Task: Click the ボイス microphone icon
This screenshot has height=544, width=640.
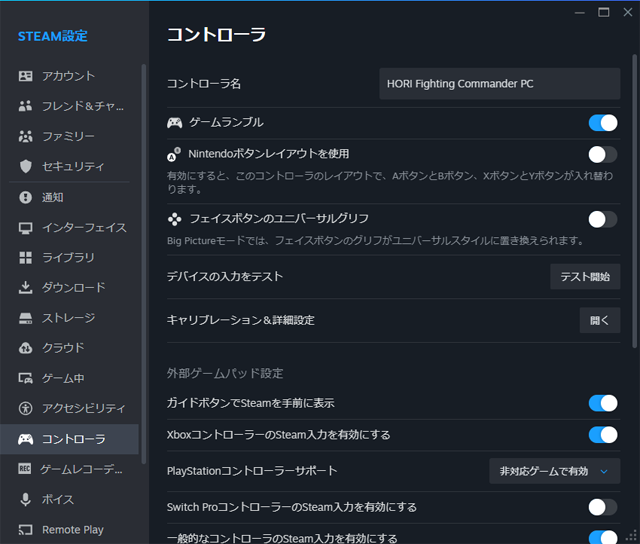Action: (x=26, y=499)
